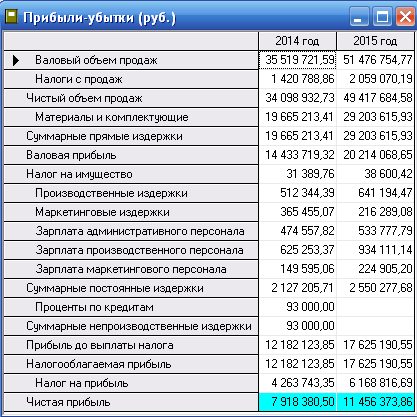Click the cell with value 49 417 684,58
The height and width of the screenshot is (417, 417).
tap(375, 98)
